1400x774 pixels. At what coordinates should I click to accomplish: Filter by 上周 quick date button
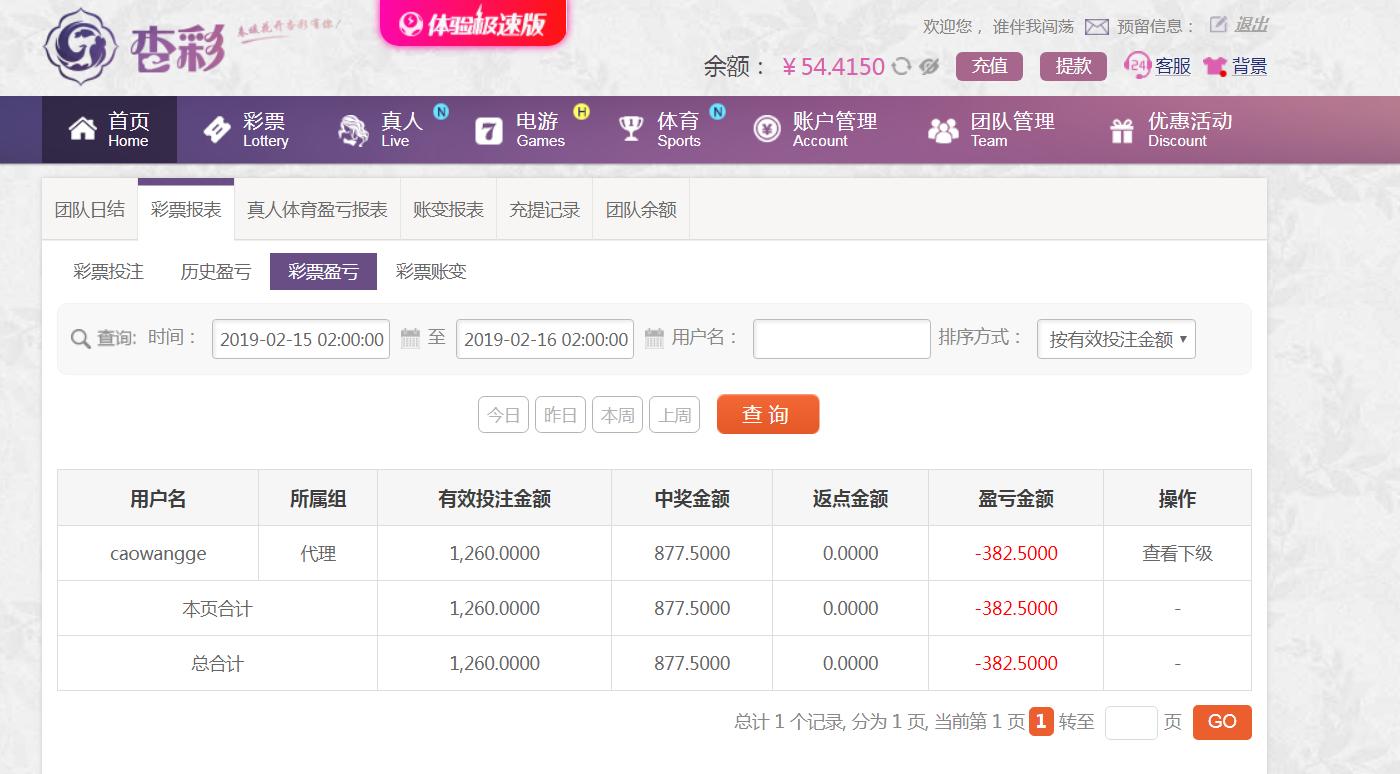point(675,415)
